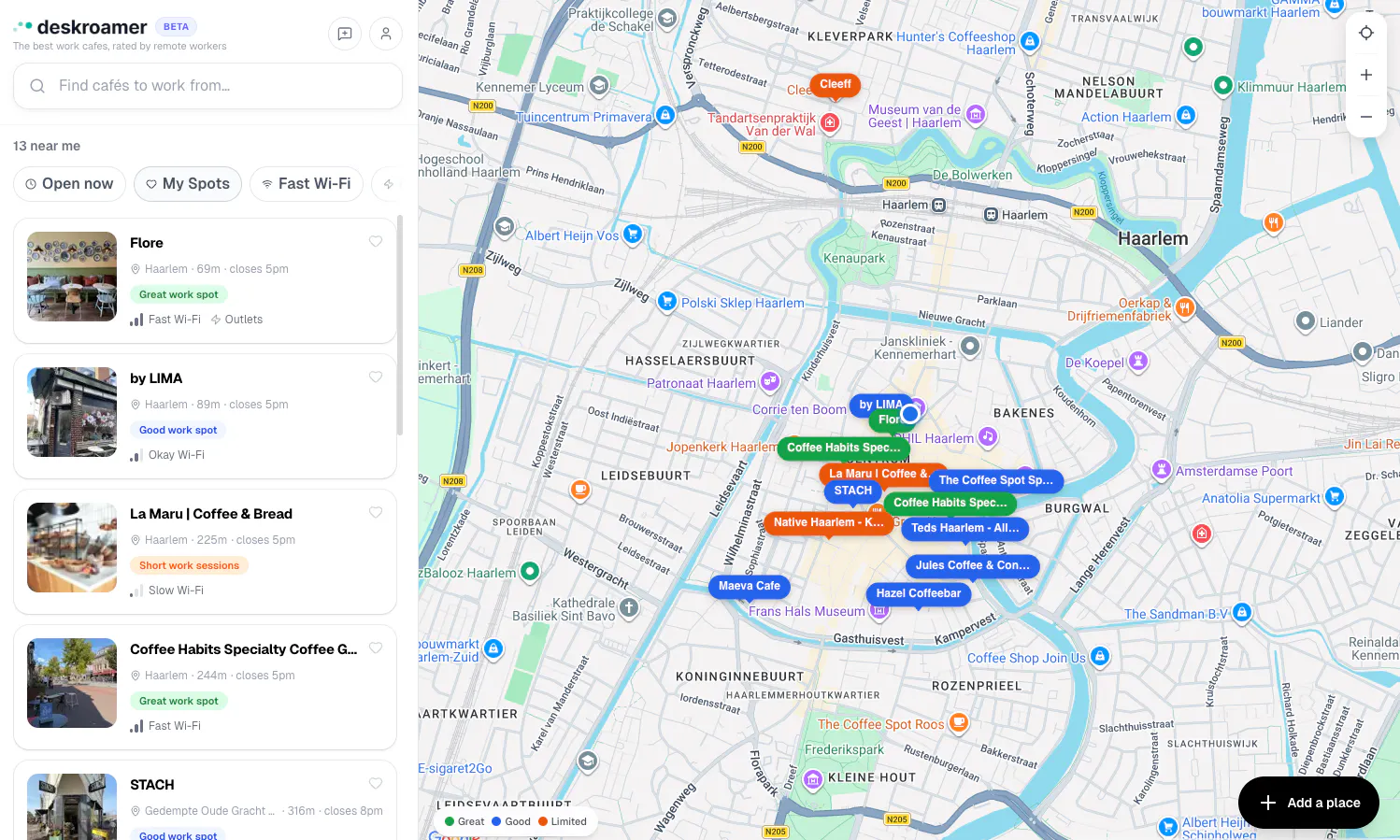Open La Maru | Coffee & Bread title
The width and height of the screenshot is (1400, 840).
tap(211, 514)
